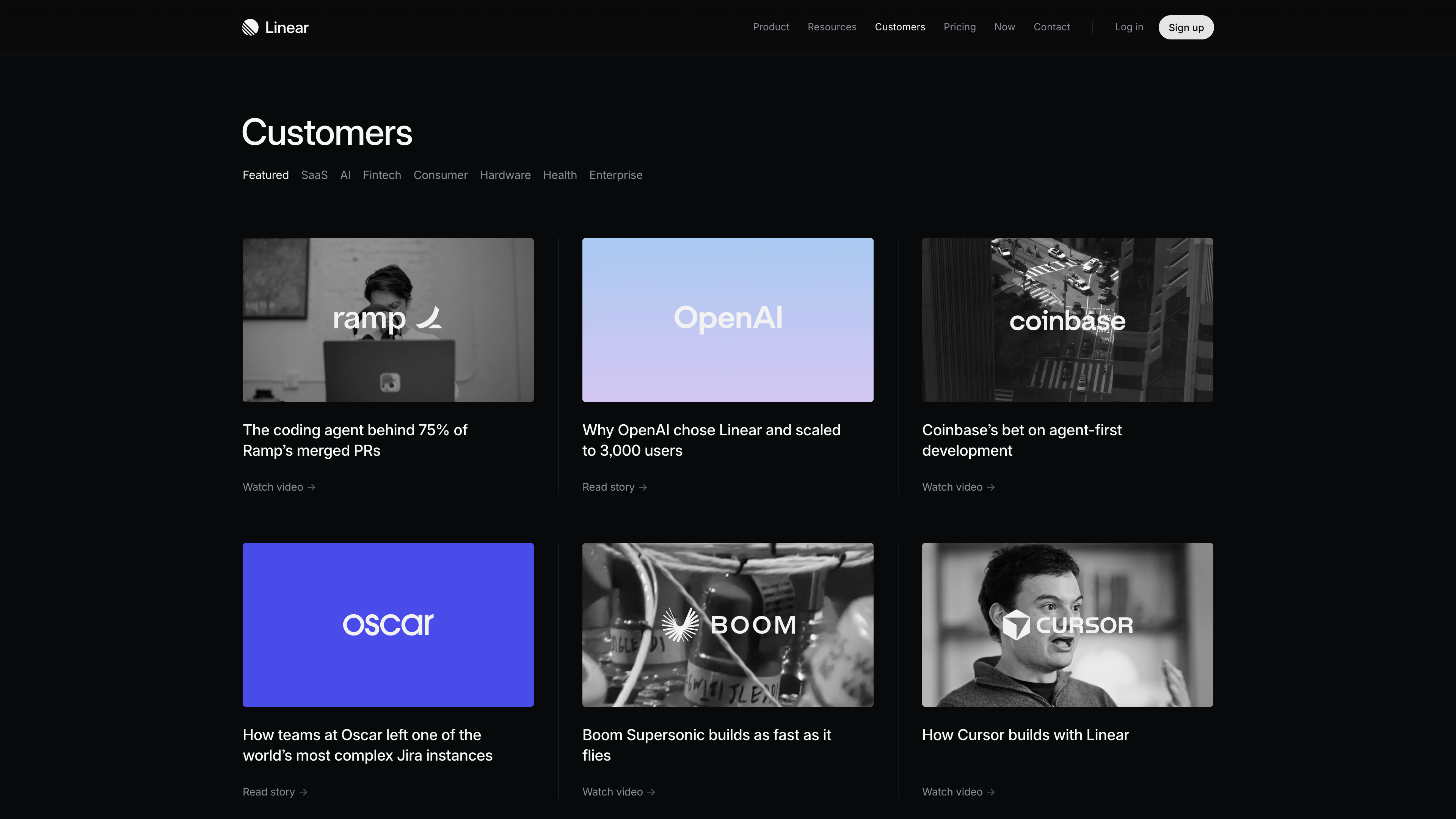Screen dimensions: 1456x819
Task: Click Watch video under Boom card
Action: pyautogui.click(x=619, y=792)
